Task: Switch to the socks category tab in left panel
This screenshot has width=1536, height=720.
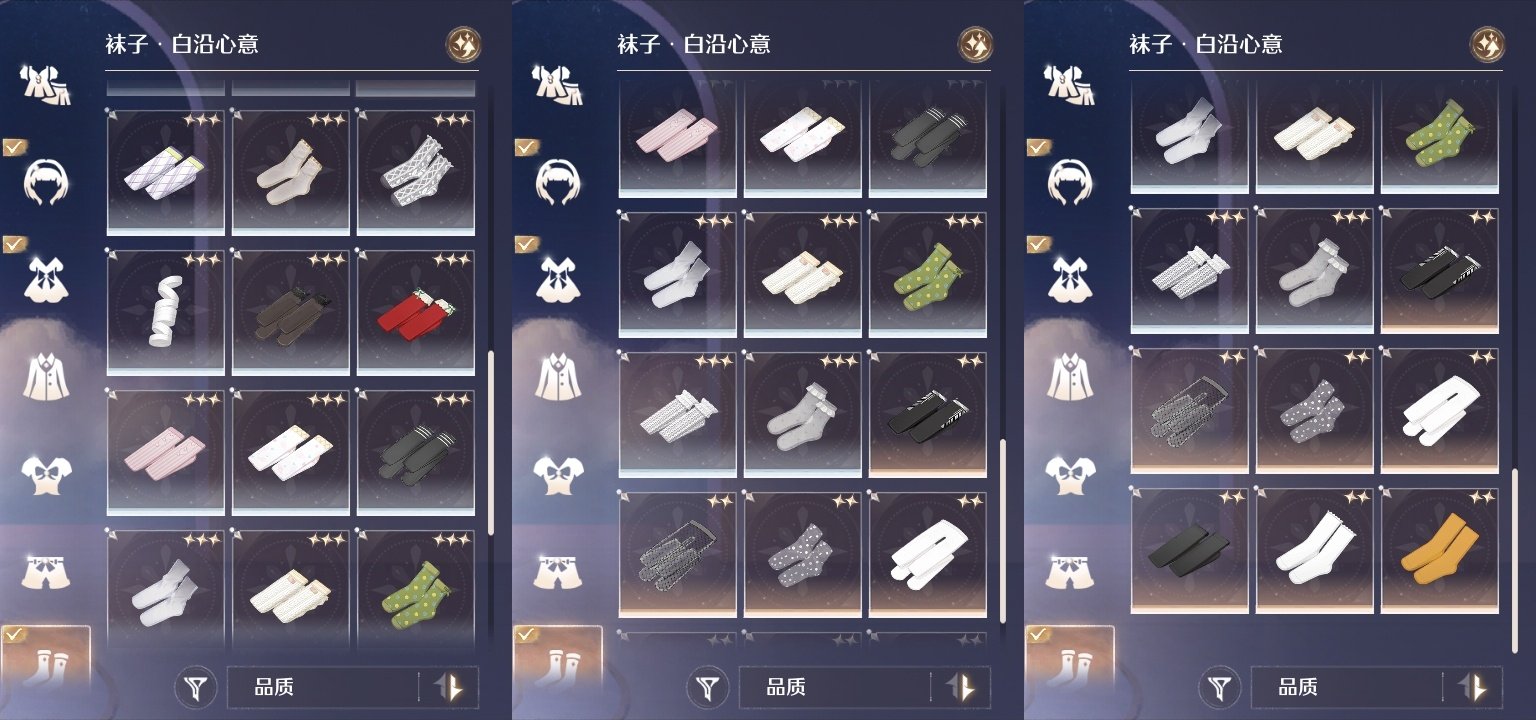Action: (45, 658)
